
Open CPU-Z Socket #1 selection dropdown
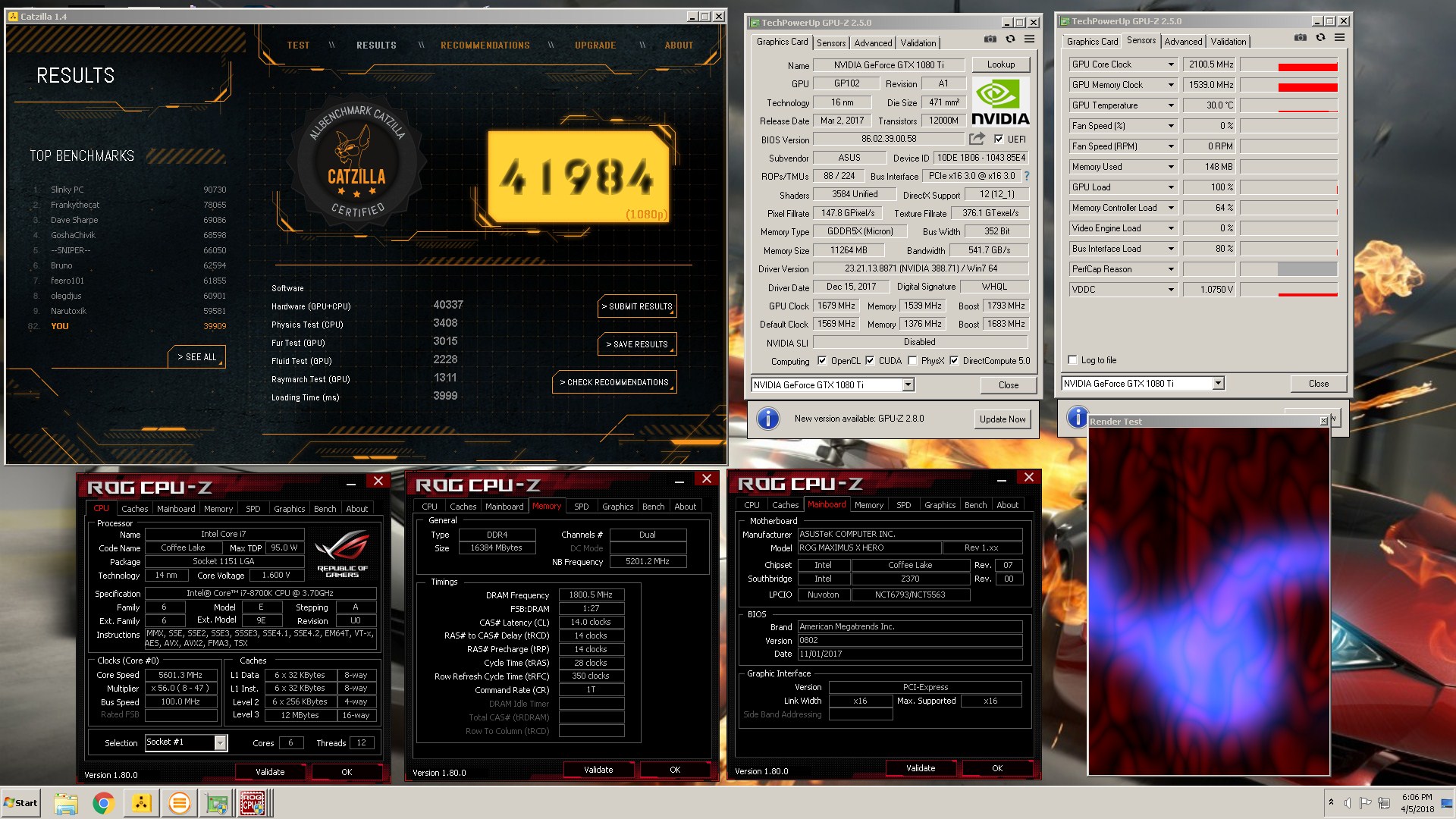click(x=220, y=742)
